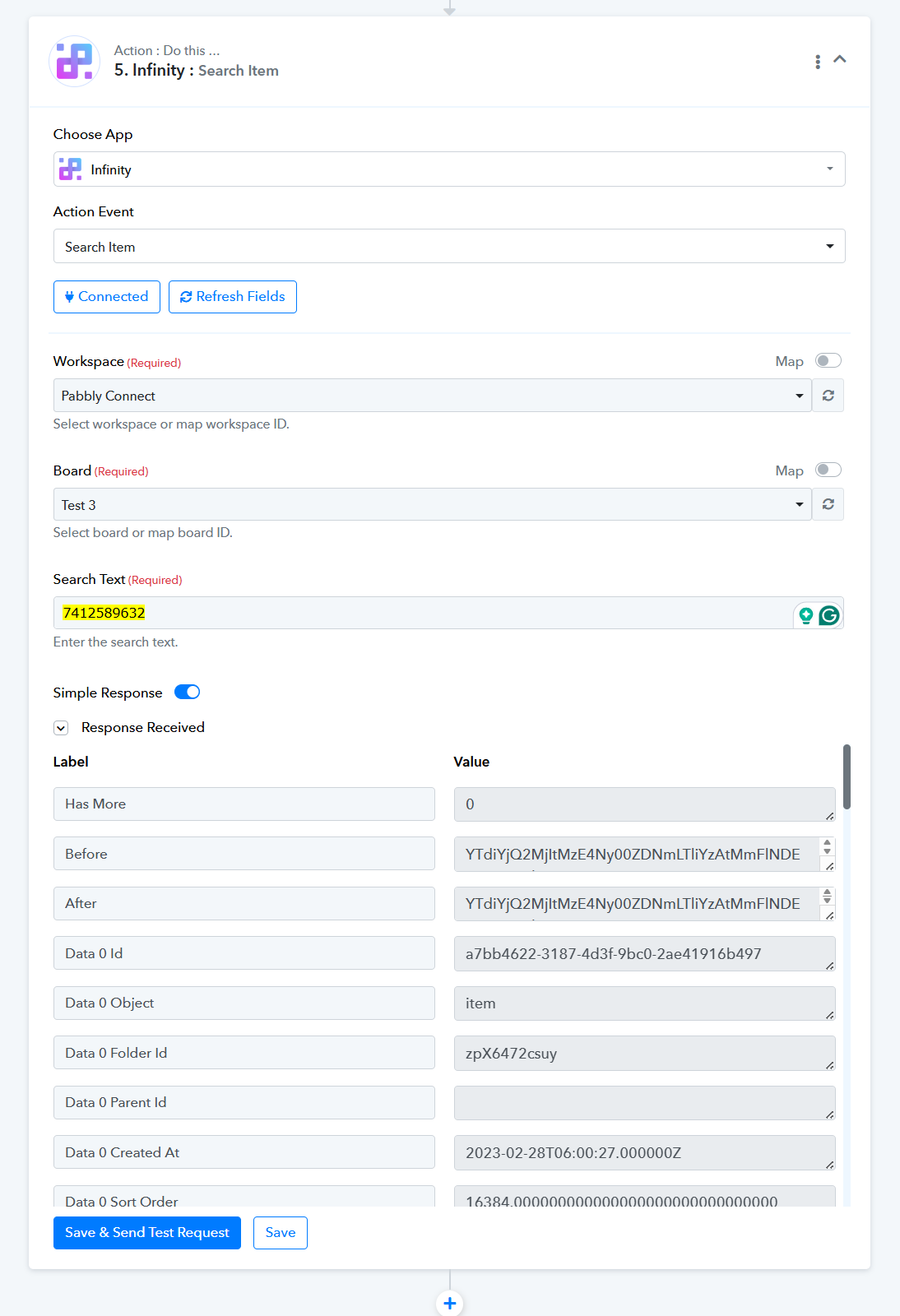Toggle Map switch for Workspace

828,361
